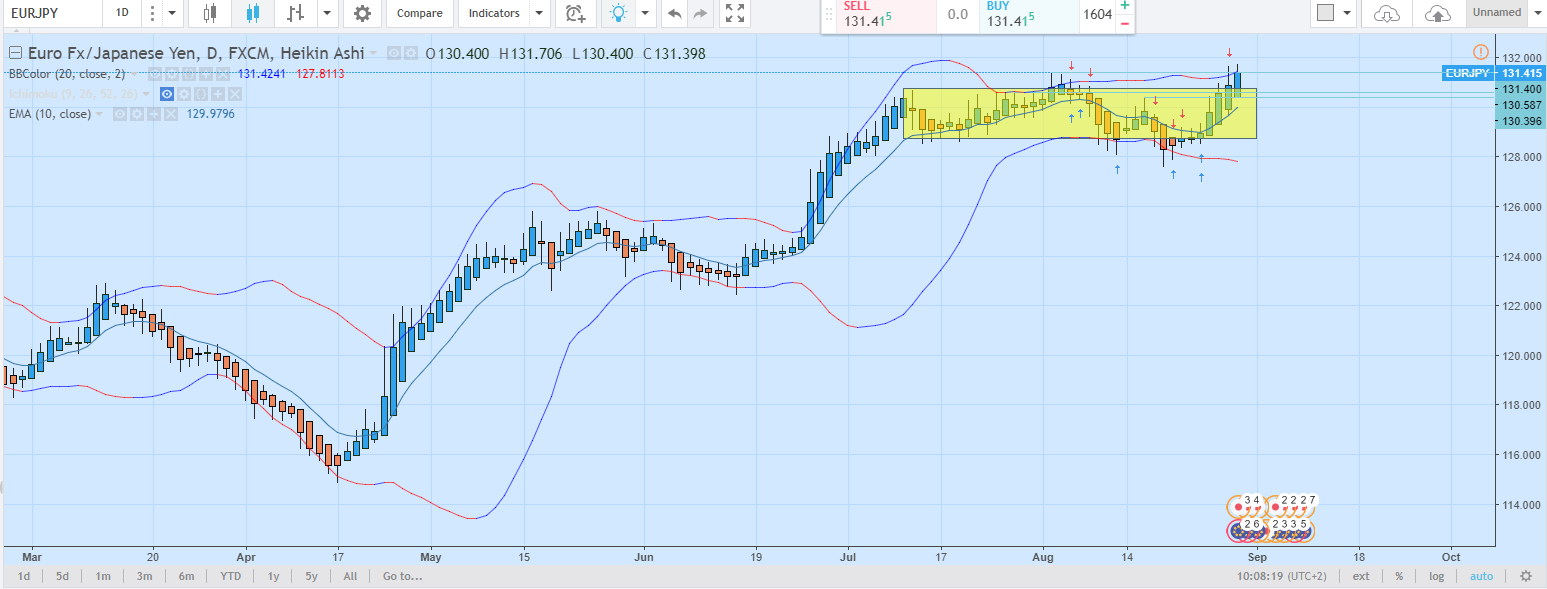
Task: Remove the EMA indicator
Action: pyautogui.click(x=171, y=114)
